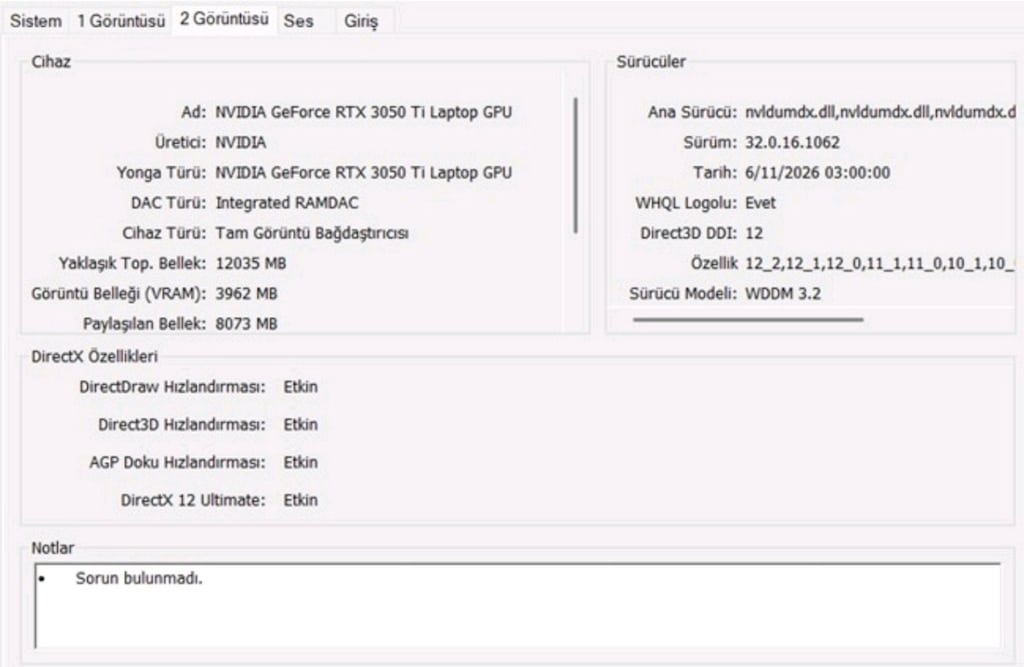Click the DirectDraw Hızlandırması 'Etkin' status
1024x667 pixels.
pyautogui.click(x=300, y=387)
